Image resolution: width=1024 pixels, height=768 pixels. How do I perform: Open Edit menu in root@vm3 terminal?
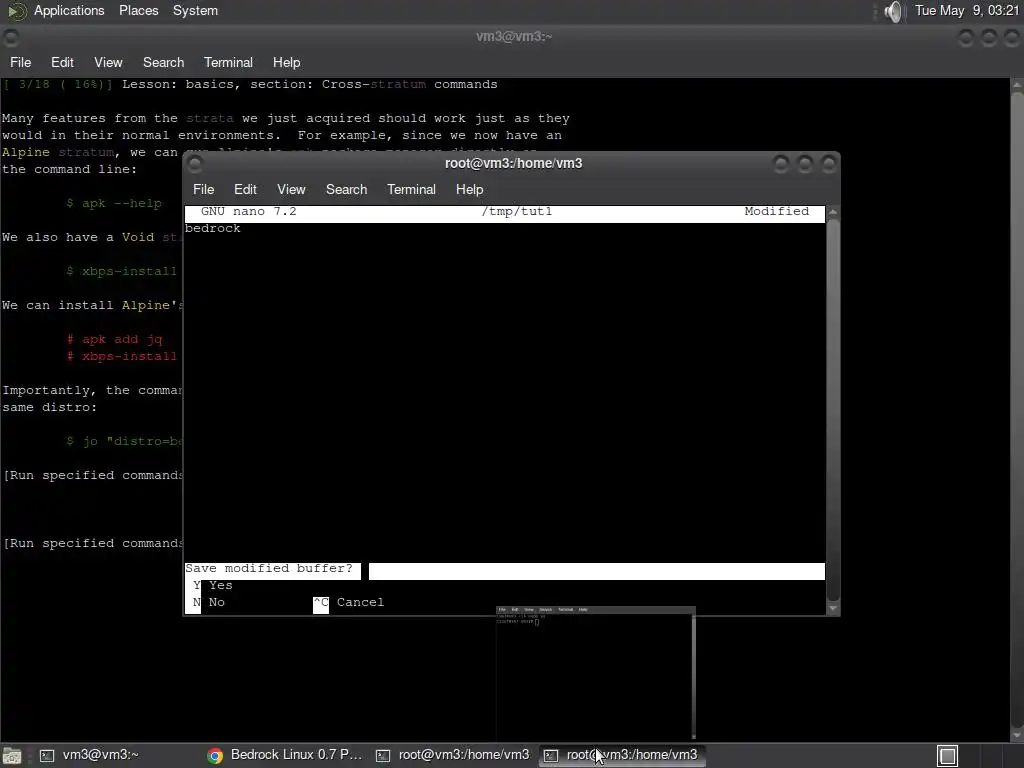(x=245, y=189)
